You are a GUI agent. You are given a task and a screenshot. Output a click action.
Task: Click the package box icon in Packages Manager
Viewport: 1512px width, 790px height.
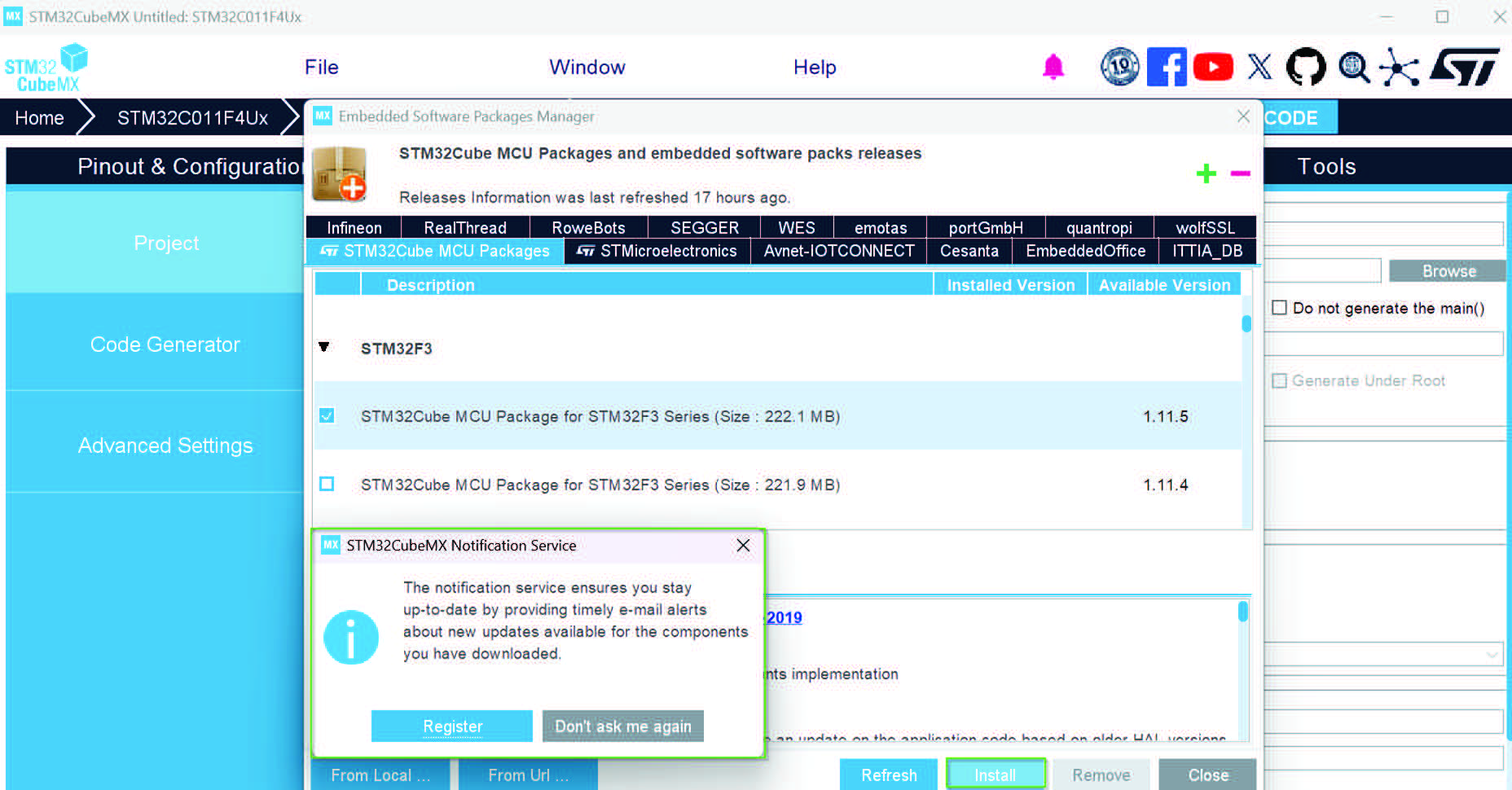(x=340, y=173)
